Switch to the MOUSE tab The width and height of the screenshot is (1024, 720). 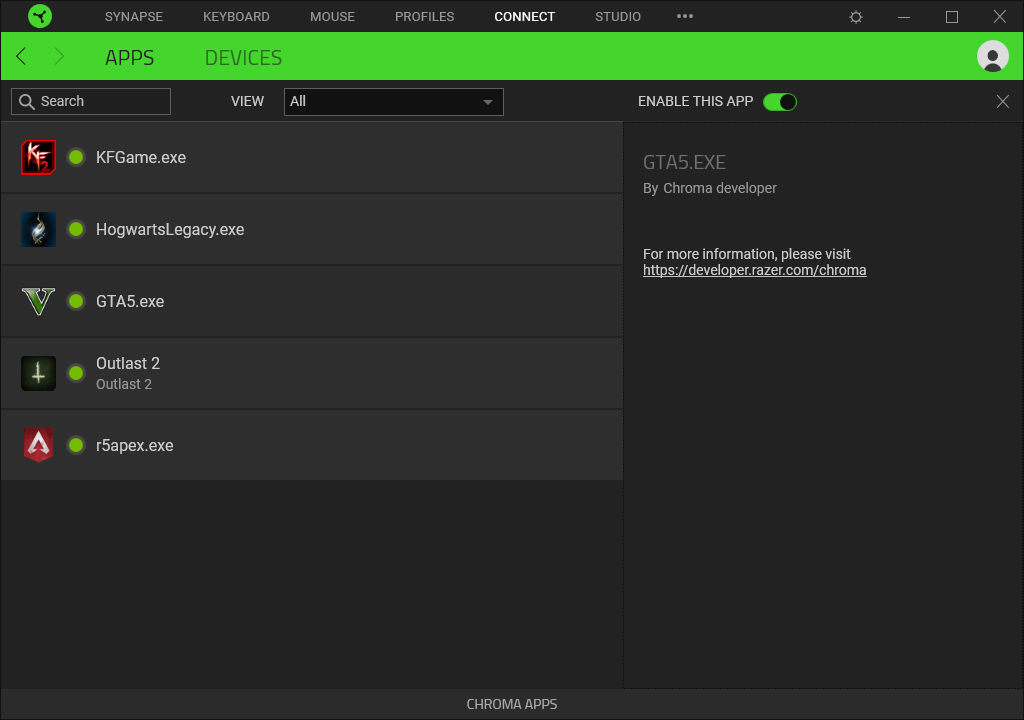coord(332,17)
